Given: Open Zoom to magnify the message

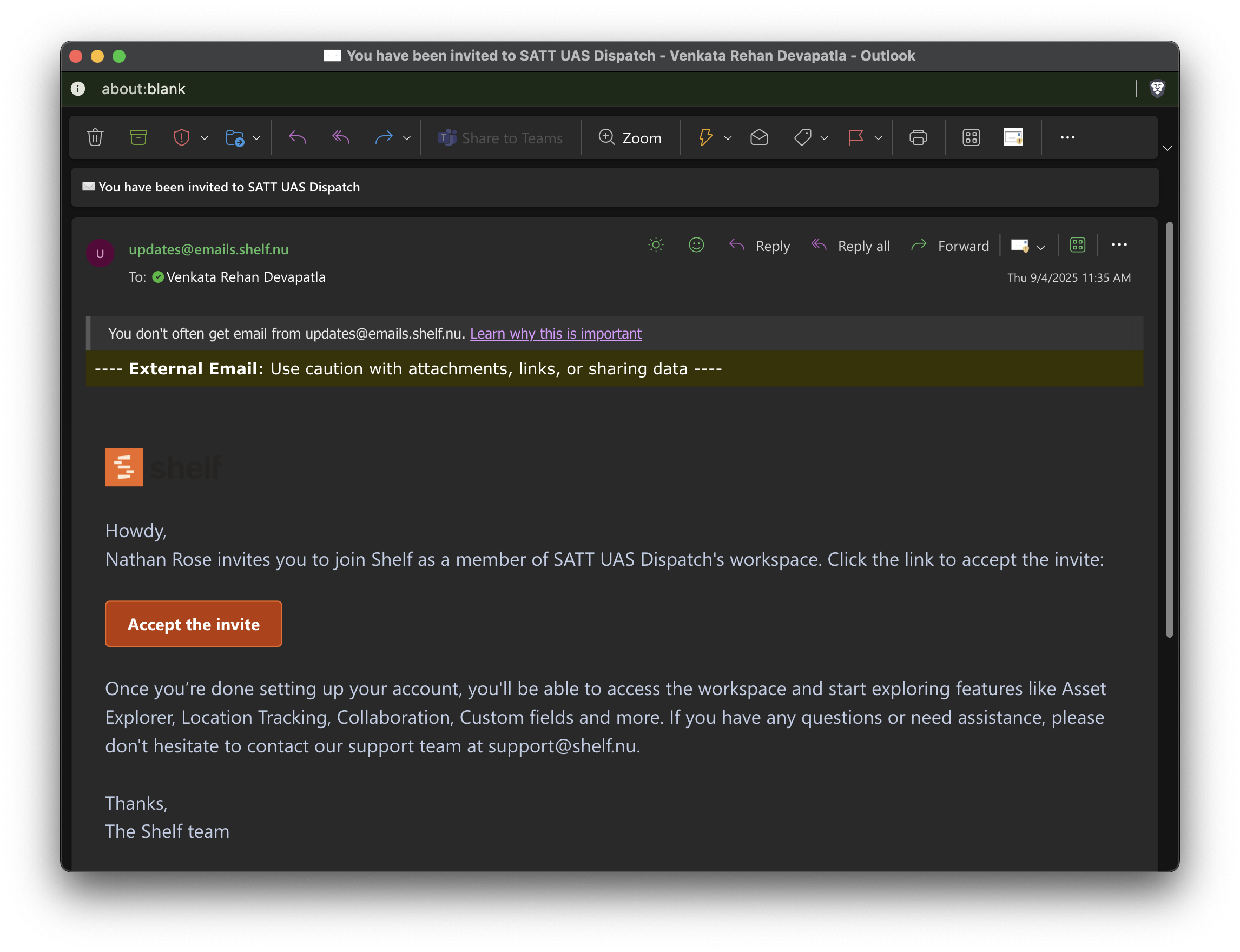Looking at the screenshot, I should [630, 137].
